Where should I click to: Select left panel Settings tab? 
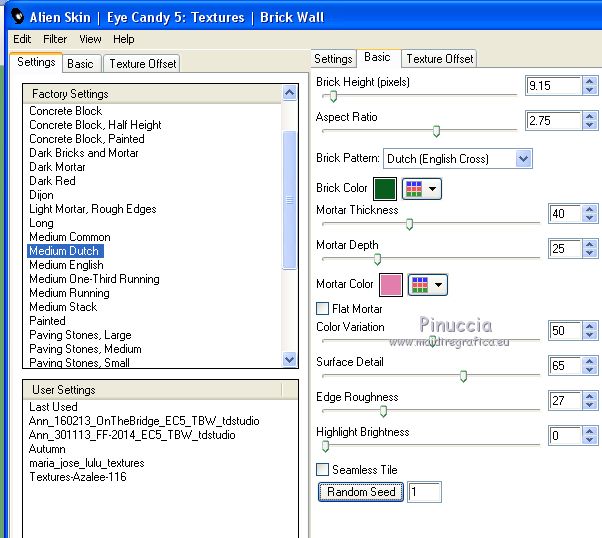coord(36,62)
